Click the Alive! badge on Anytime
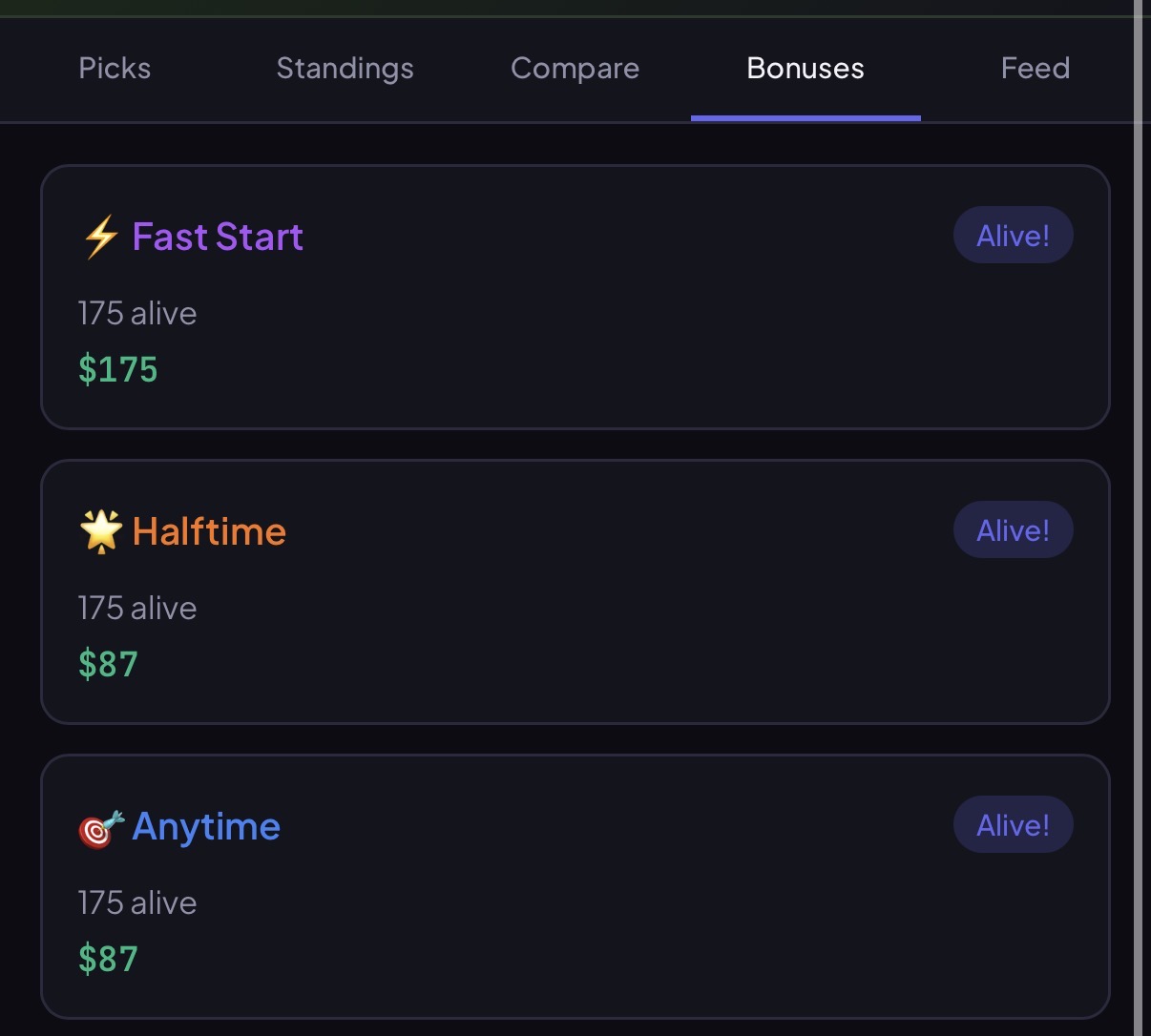 [1013, 824]
